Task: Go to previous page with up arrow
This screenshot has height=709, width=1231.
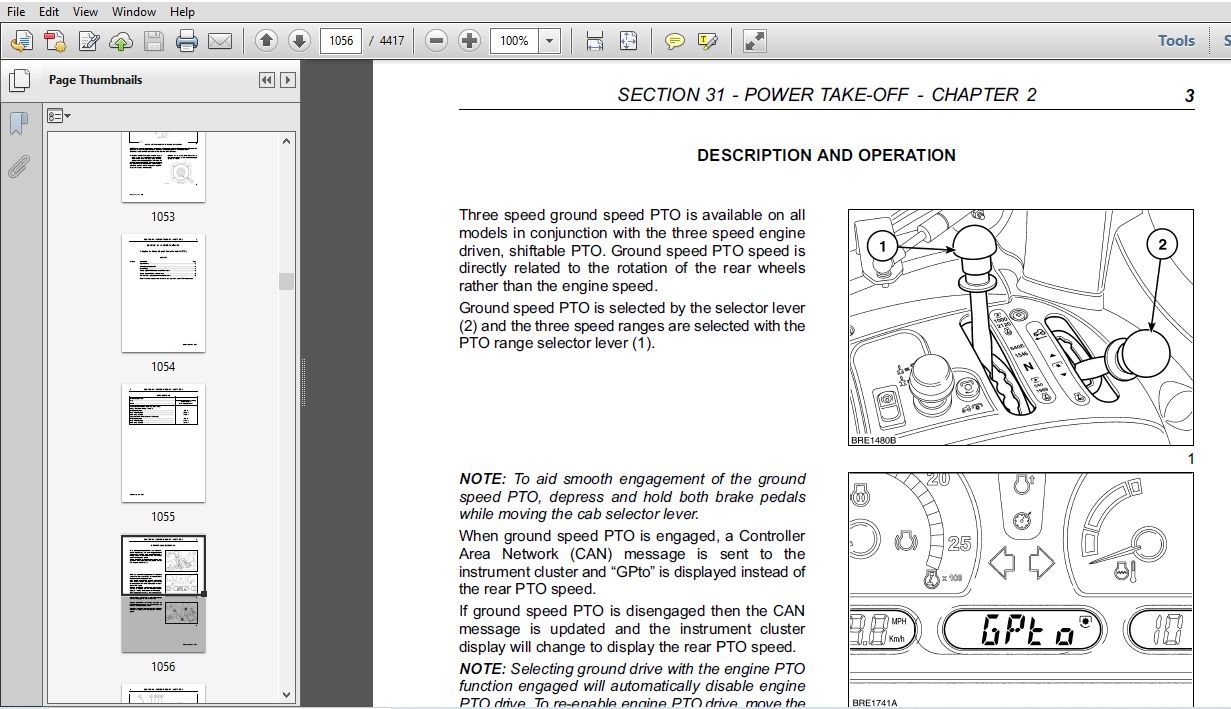Action: coord(266,41)
